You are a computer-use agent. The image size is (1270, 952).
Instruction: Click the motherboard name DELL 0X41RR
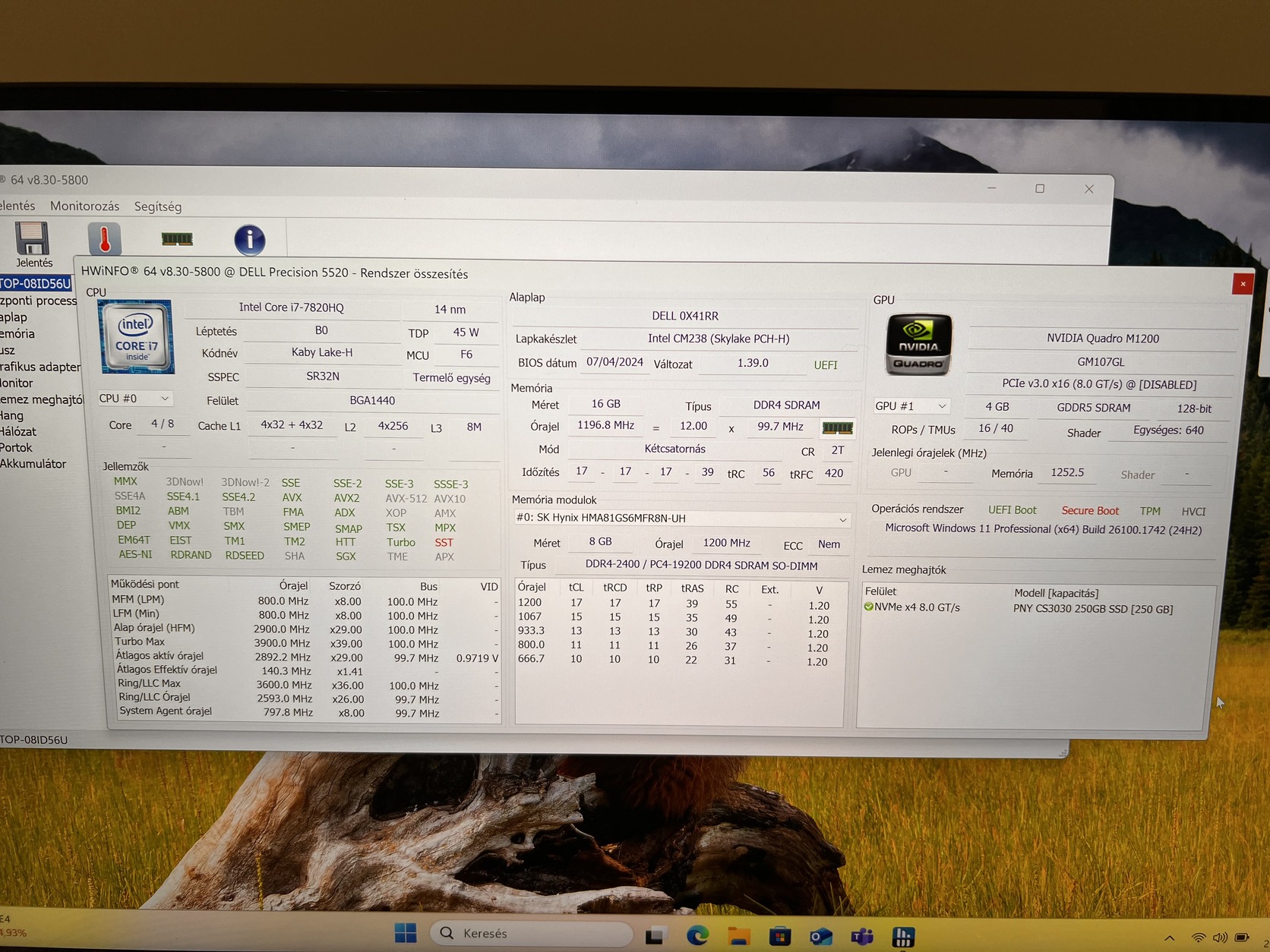tap(685, 316)
